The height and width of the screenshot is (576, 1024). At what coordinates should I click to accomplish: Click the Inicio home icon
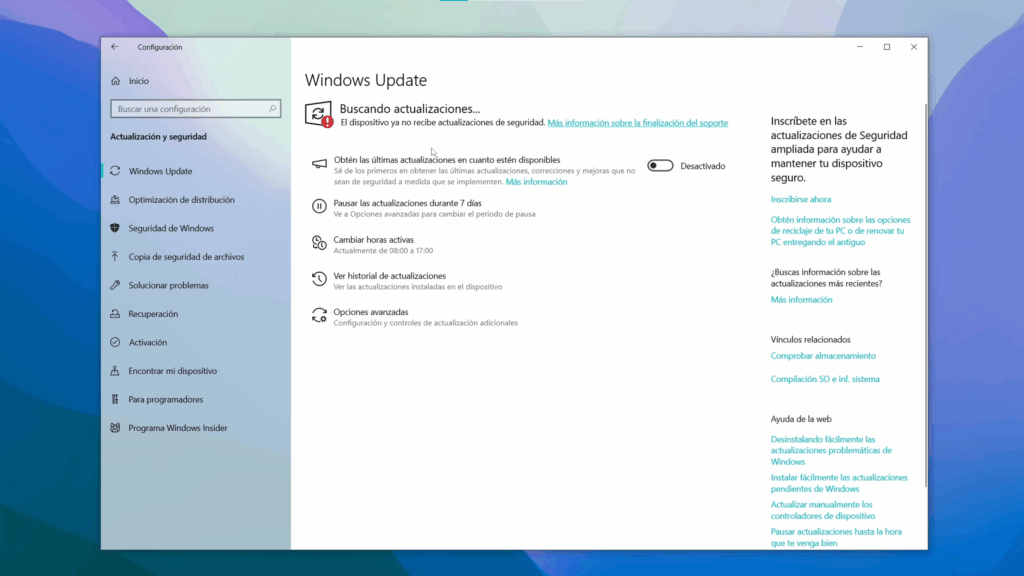pos(116,81)
